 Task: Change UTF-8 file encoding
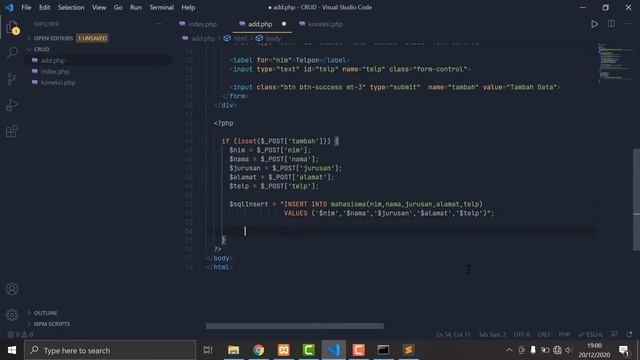click(522, 334)
